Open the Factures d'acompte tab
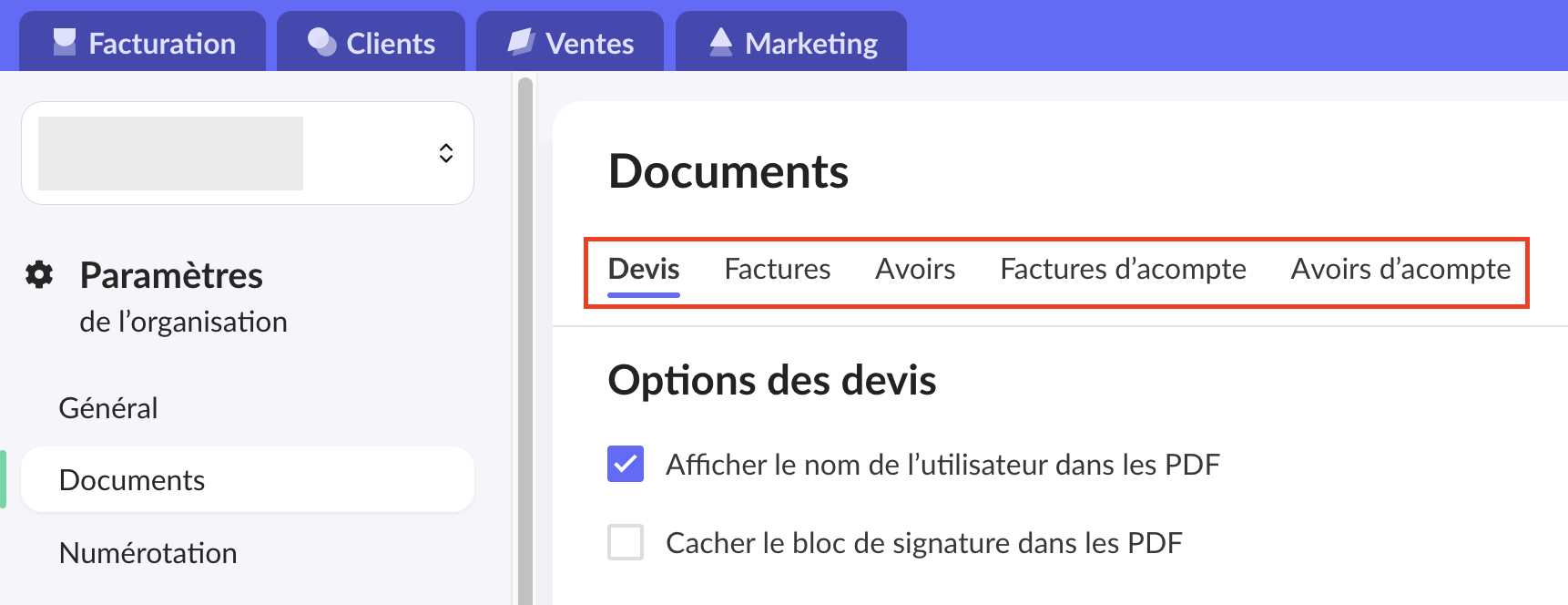 point(1123,270)
